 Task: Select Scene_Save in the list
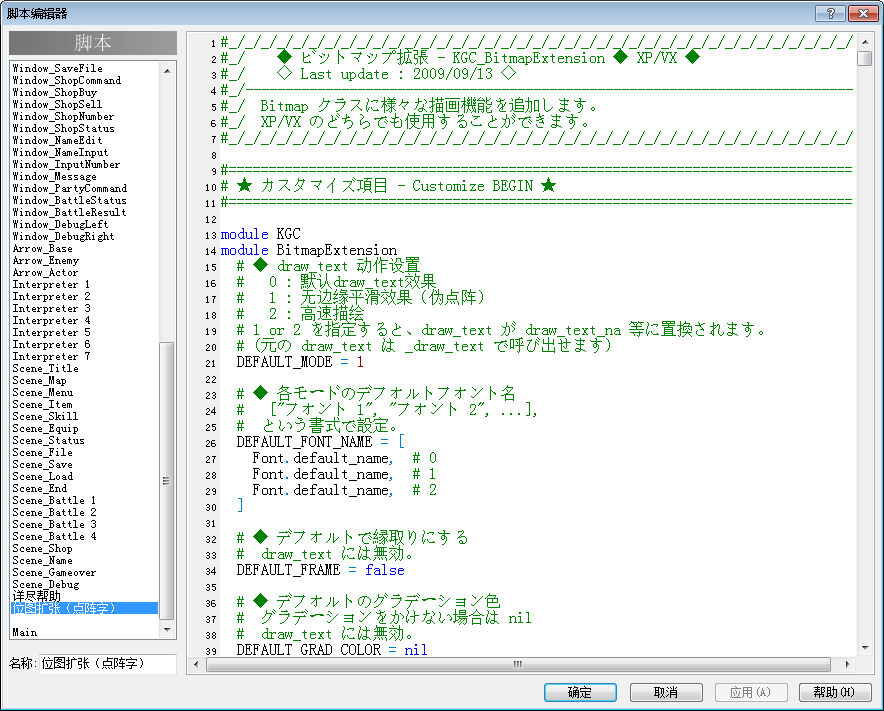click(x=42, y=465)
